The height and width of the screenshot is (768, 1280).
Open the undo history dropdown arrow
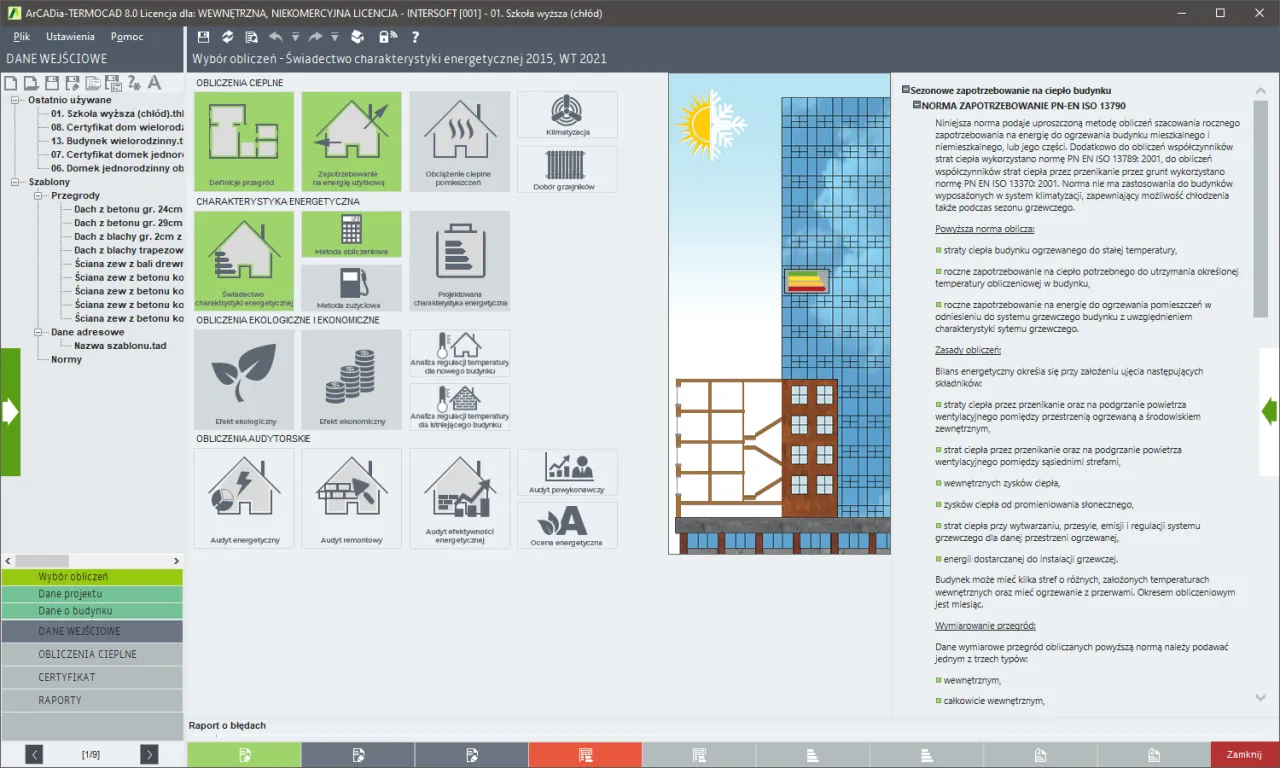295,37
